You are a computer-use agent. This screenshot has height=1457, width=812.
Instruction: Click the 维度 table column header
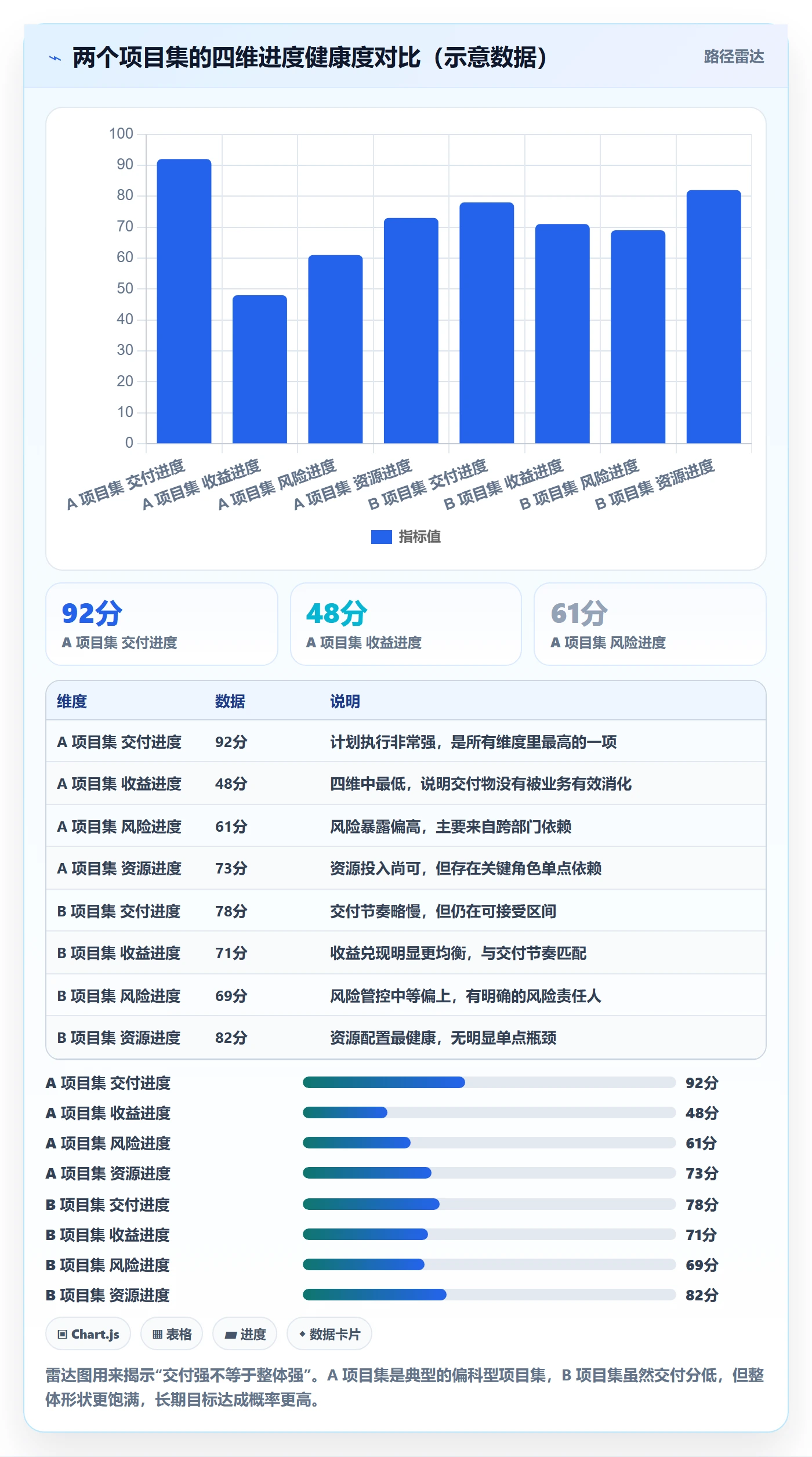72,701
